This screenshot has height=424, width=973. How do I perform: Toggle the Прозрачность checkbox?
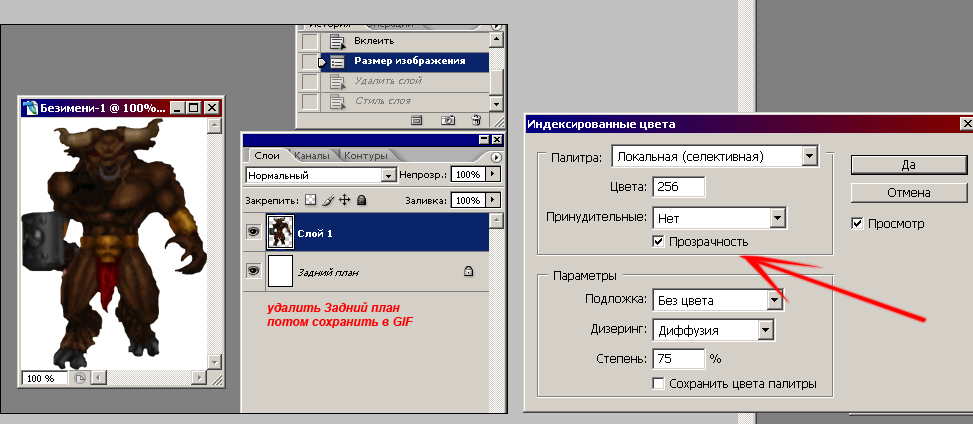[659, 241]
